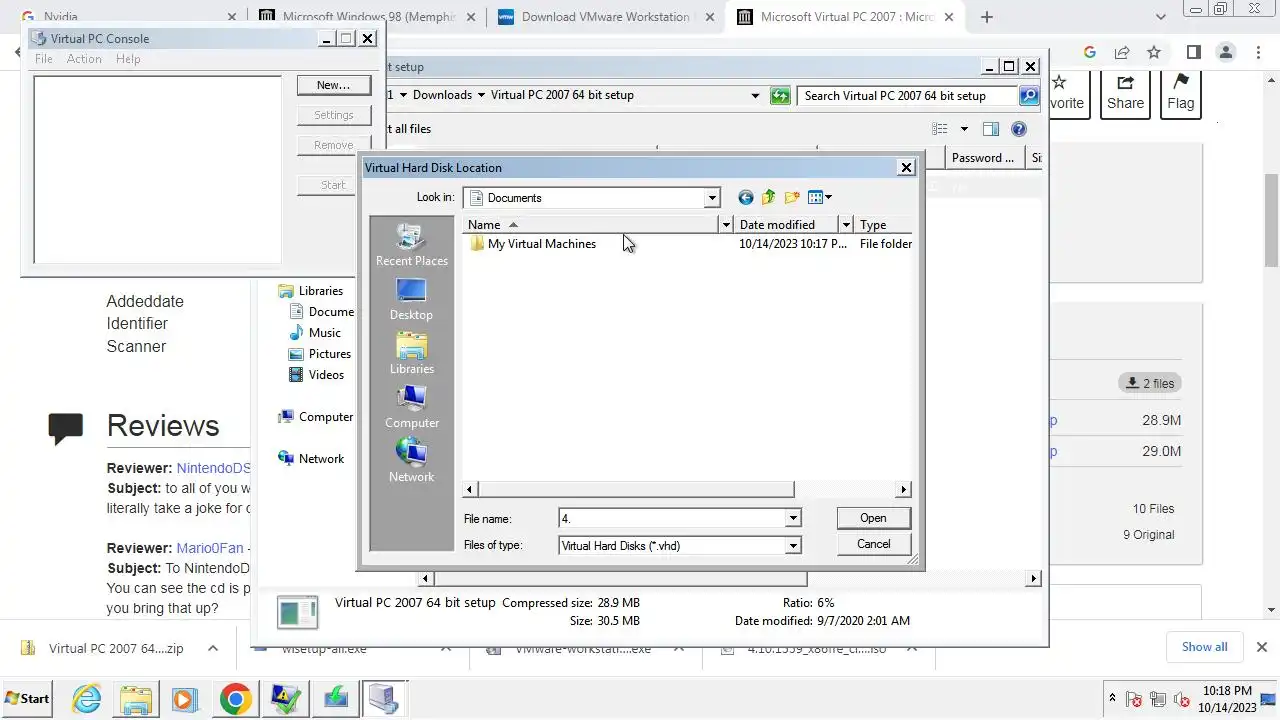Click the Explorer search box
Viewport: 1280px width, 720px height.
point(907,96)
